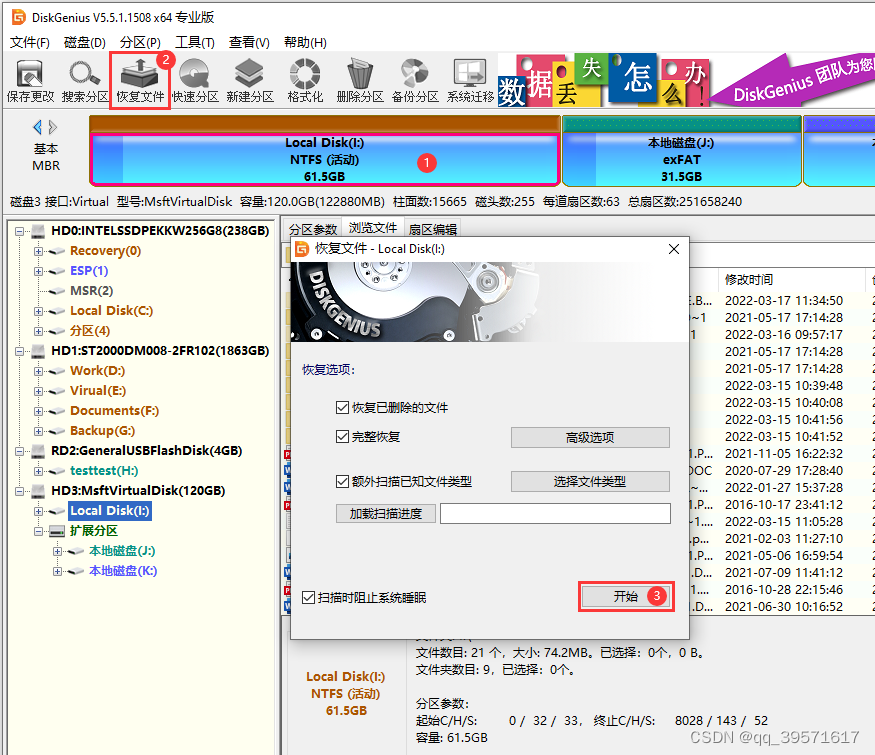The image size is (875, 755).
Task: Open the 磁盘(D) menu
Action: pos(84,42)
